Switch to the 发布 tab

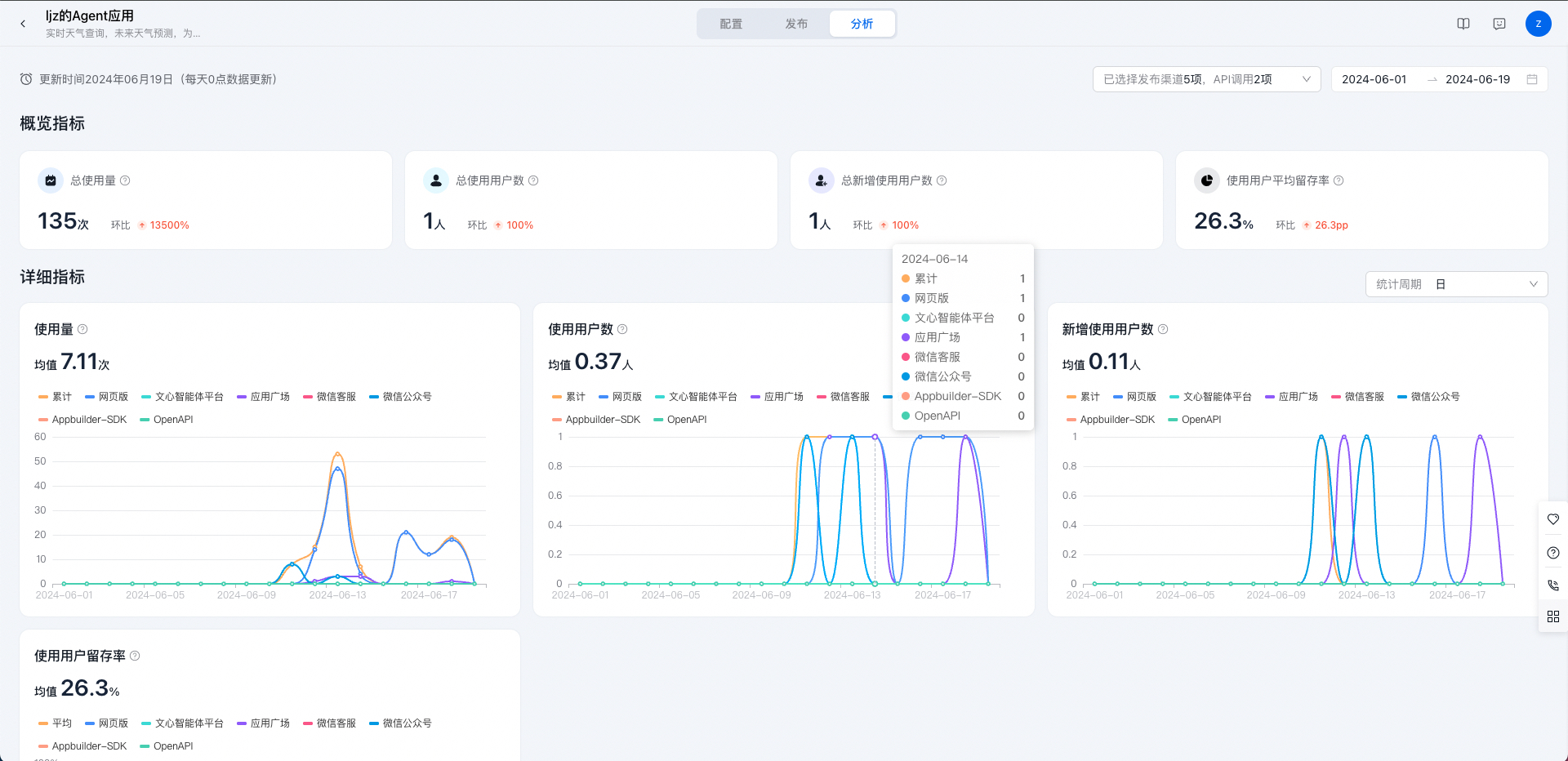796,24
